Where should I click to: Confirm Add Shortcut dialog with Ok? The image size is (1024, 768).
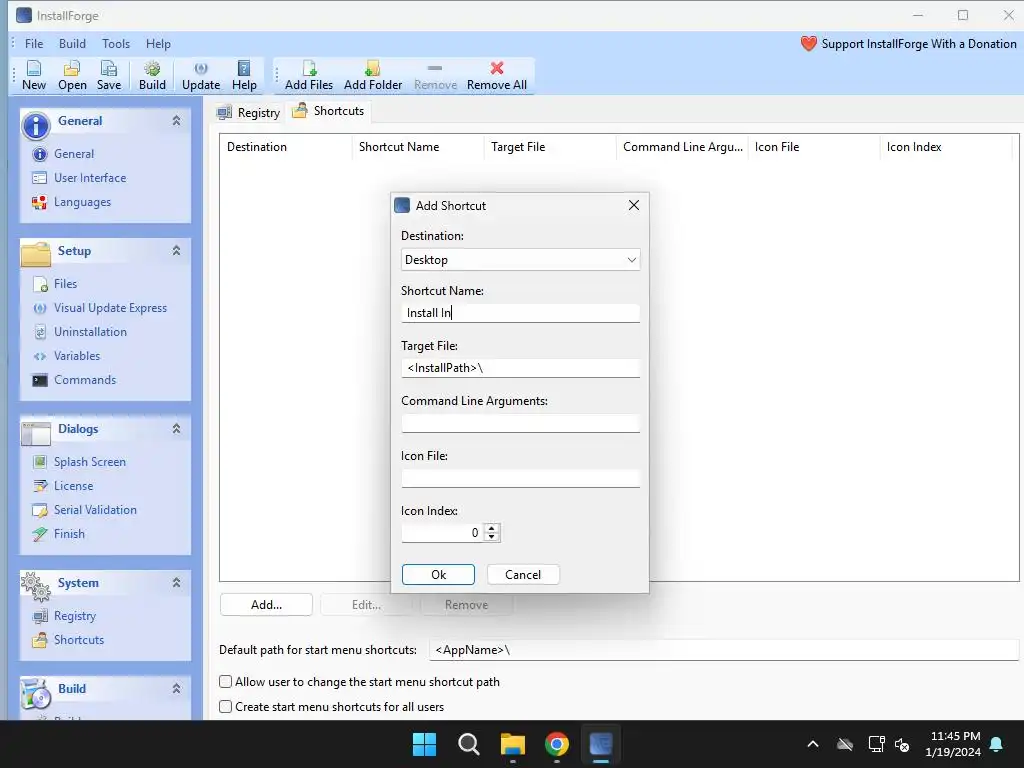tap(438, 575)
